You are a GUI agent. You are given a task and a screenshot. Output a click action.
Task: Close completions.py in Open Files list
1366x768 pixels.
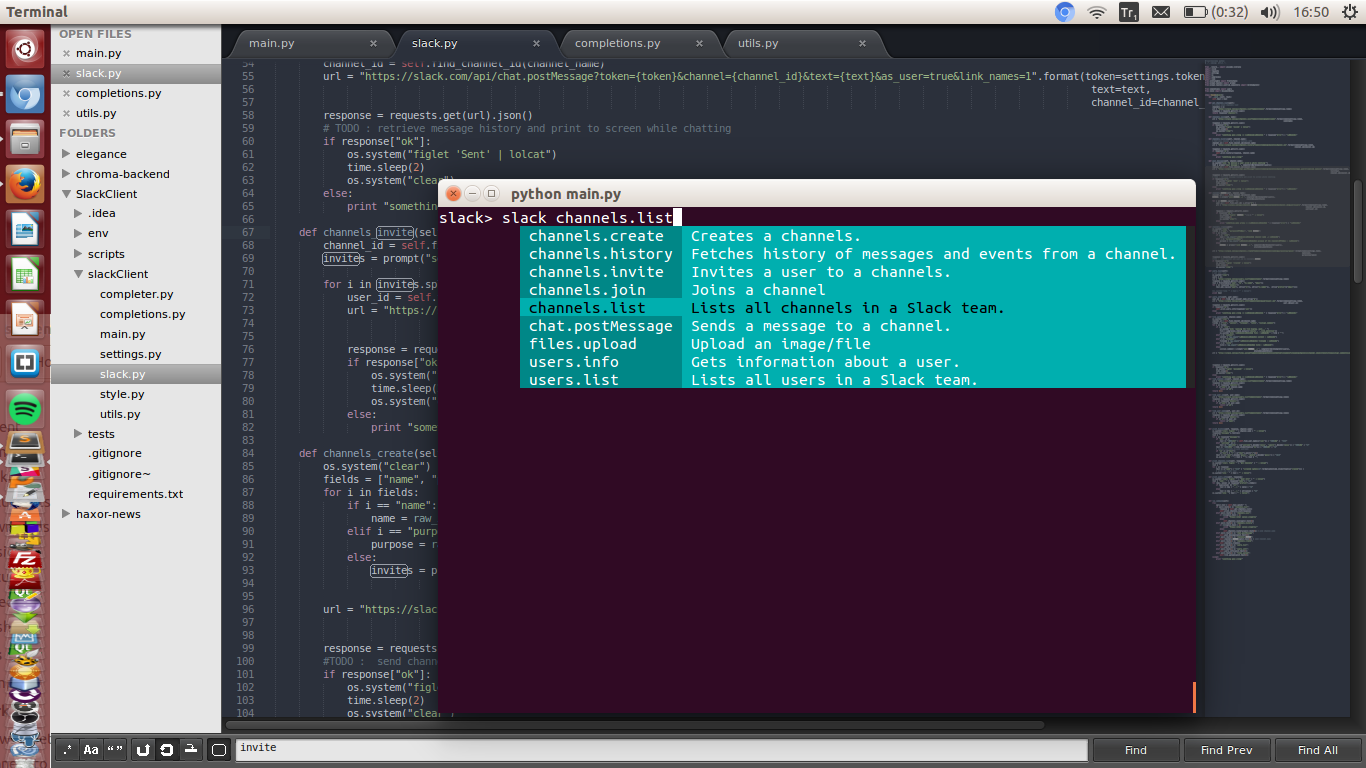pos(66,93)
